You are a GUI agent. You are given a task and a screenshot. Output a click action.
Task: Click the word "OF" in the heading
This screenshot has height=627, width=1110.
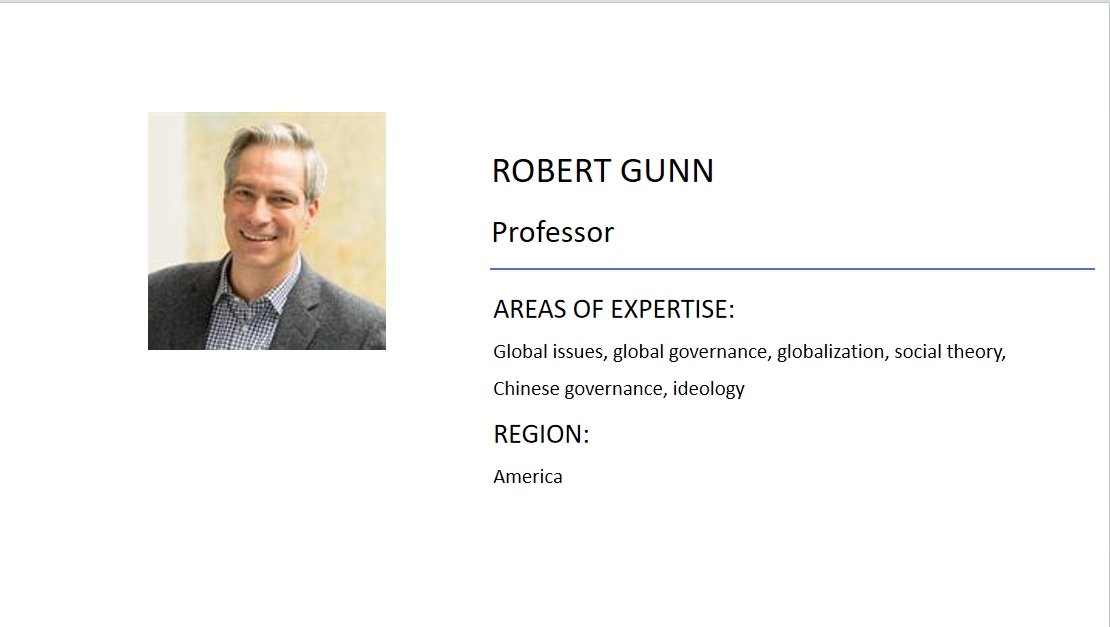point(588,310)
